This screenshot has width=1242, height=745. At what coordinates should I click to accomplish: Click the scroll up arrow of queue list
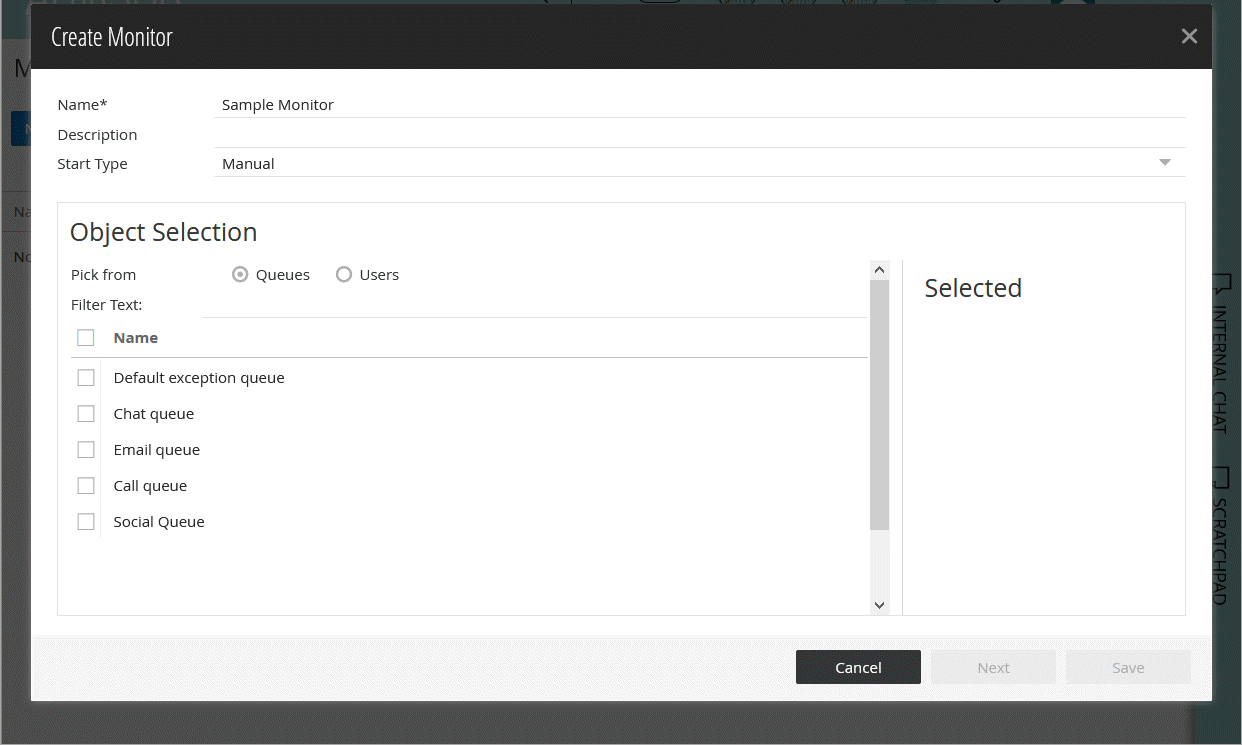[880, 269]
